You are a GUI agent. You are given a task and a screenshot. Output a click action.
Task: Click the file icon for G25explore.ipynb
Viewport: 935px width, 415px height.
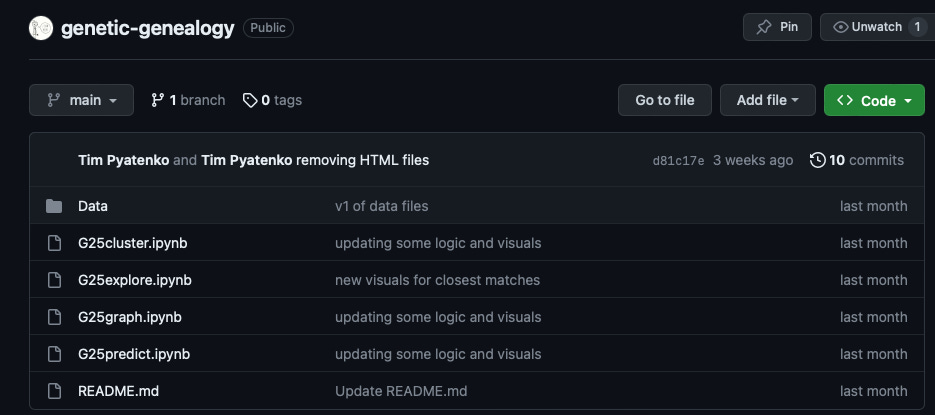[x=54, y=280]
